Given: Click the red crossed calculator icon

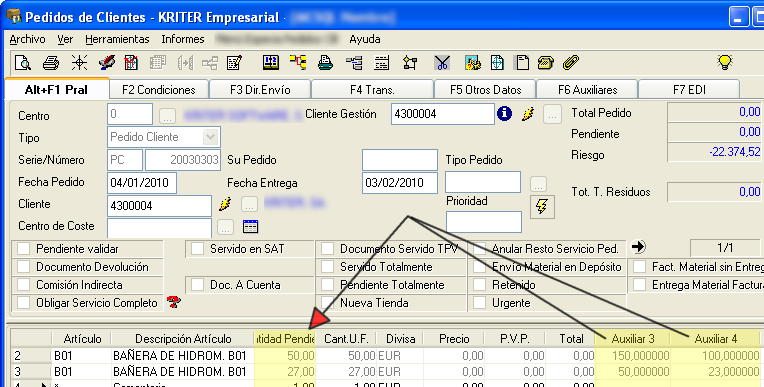Looking at the screenshot, I should coord(131,63).
